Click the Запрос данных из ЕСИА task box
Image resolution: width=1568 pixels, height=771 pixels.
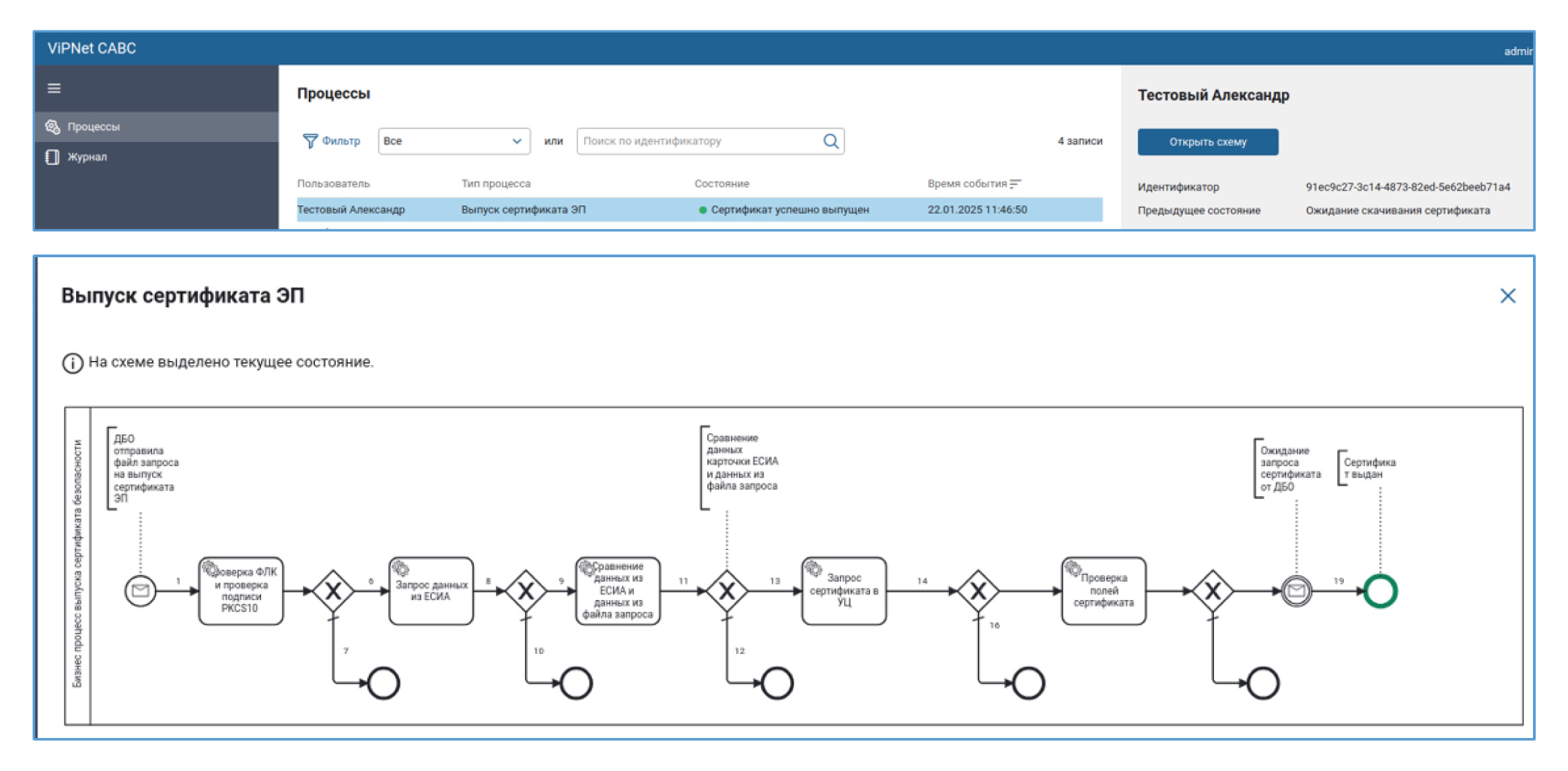[x=431, y=591]
